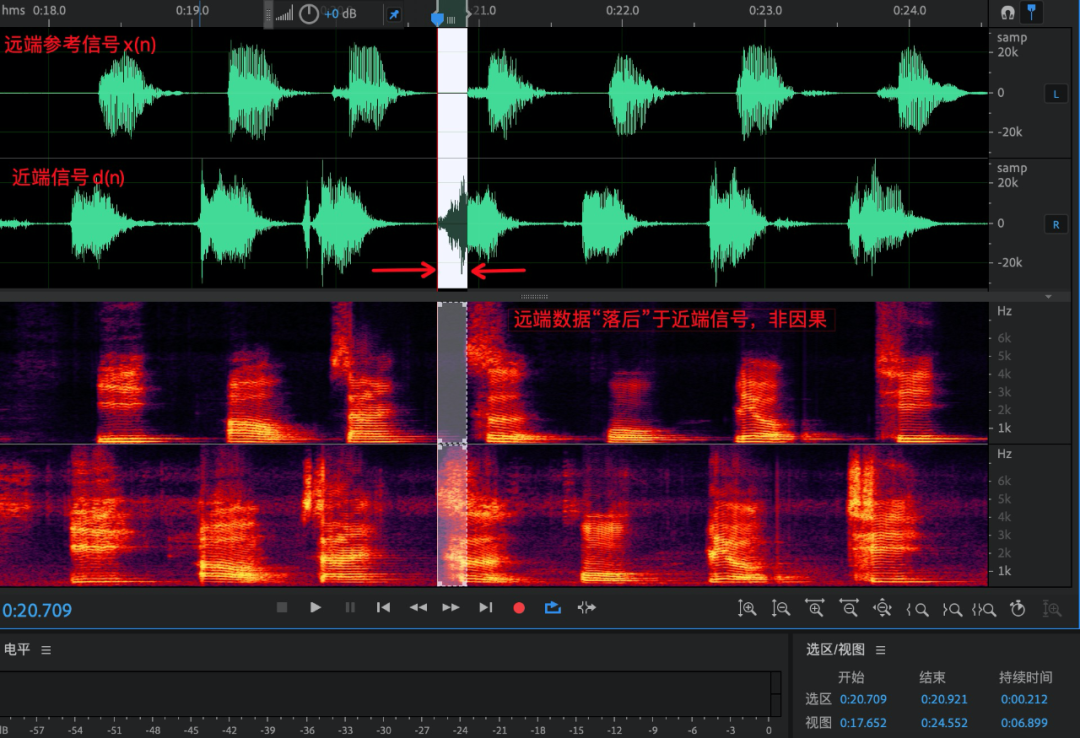Zoom out full on all axes
The image size is (1080, 738).
pyautogui.click(x=882, y=607)
